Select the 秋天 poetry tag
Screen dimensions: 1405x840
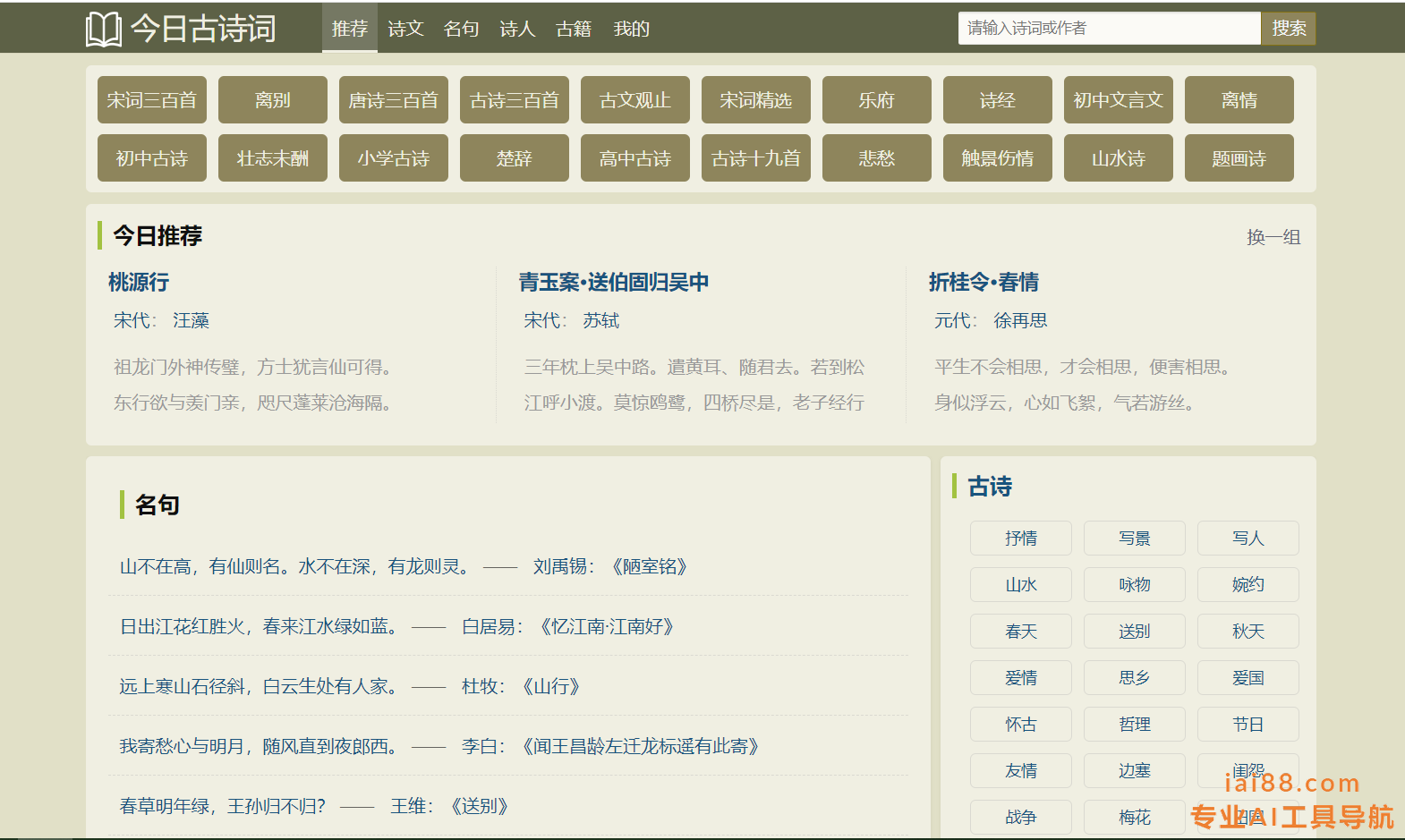[x=1248, y=631]
